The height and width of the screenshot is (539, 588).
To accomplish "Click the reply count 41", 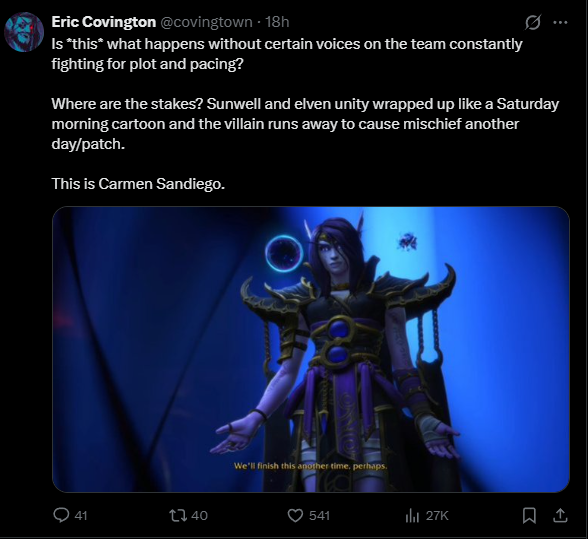I will click(81, 516).
